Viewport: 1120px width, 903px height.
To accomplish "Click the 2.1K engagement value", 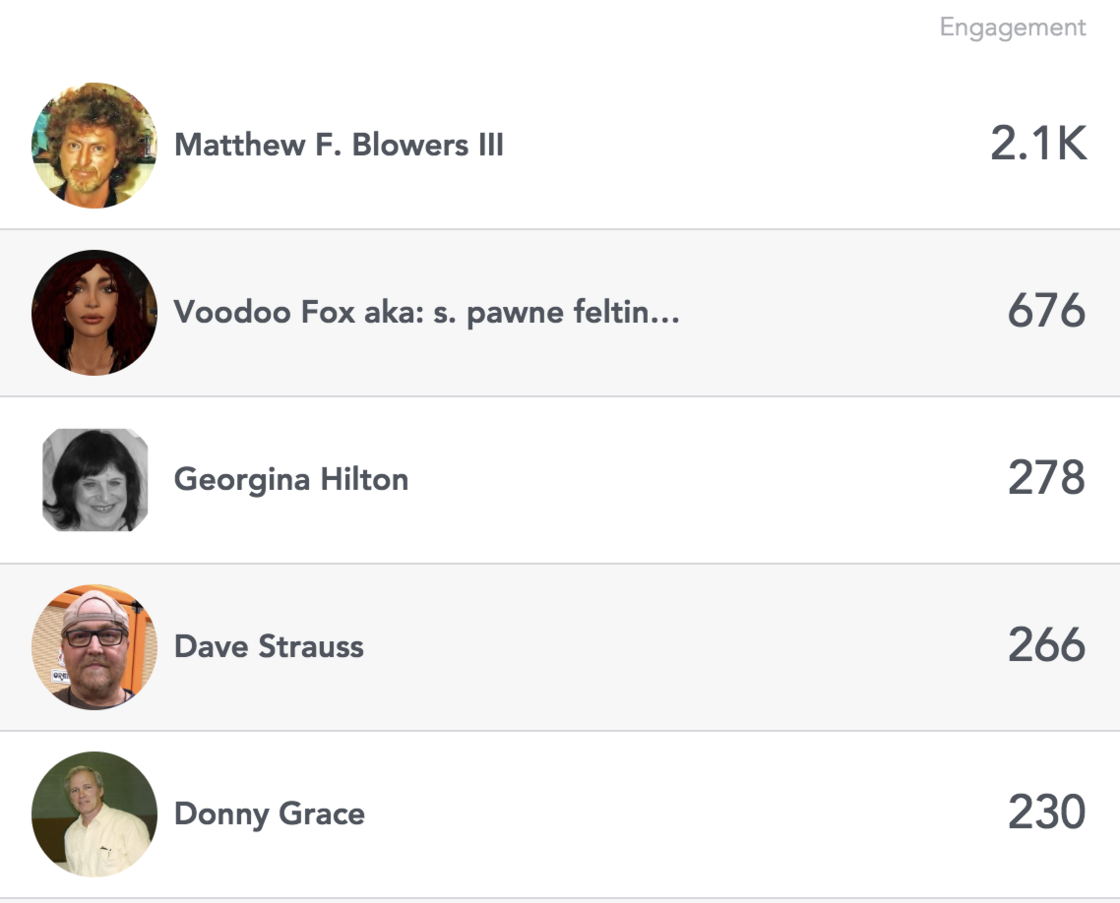I will 1038,146.
